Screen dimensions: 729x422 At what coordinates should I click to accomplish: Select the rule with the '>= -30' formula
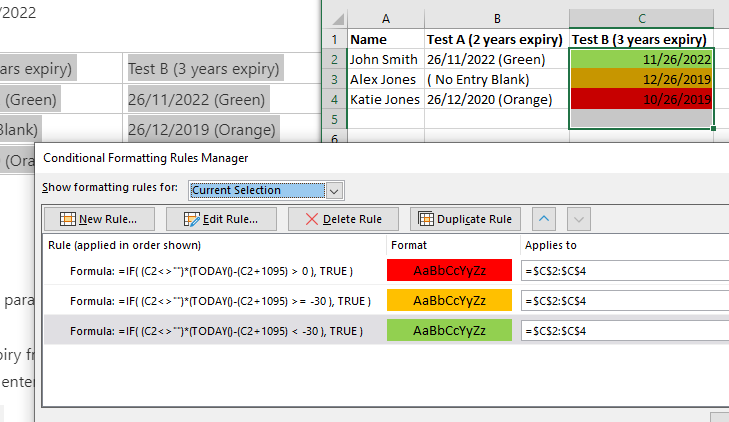tap(220, 301)
